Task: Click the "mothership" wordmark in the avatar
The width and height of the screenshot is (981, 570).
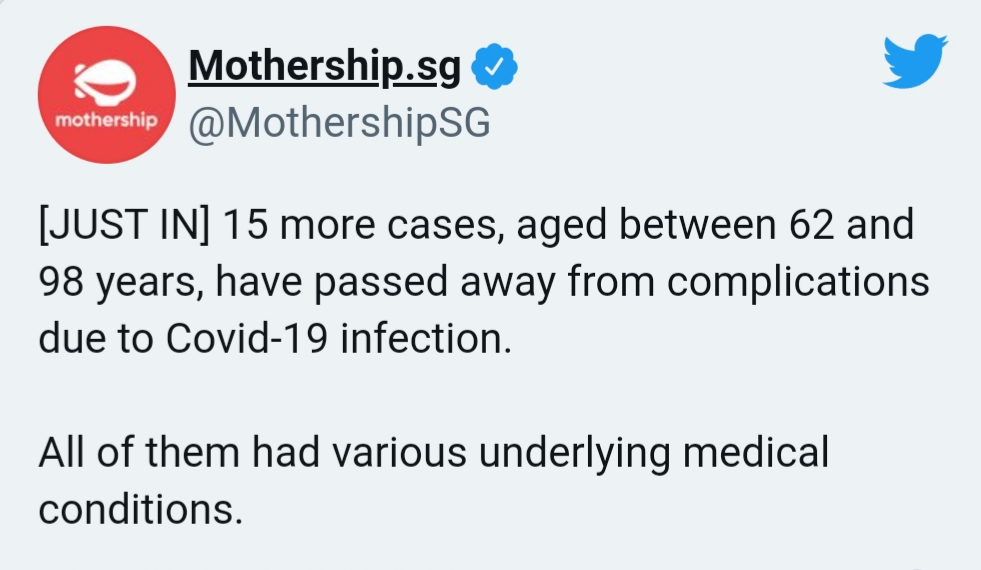Action: click(105, 121)
